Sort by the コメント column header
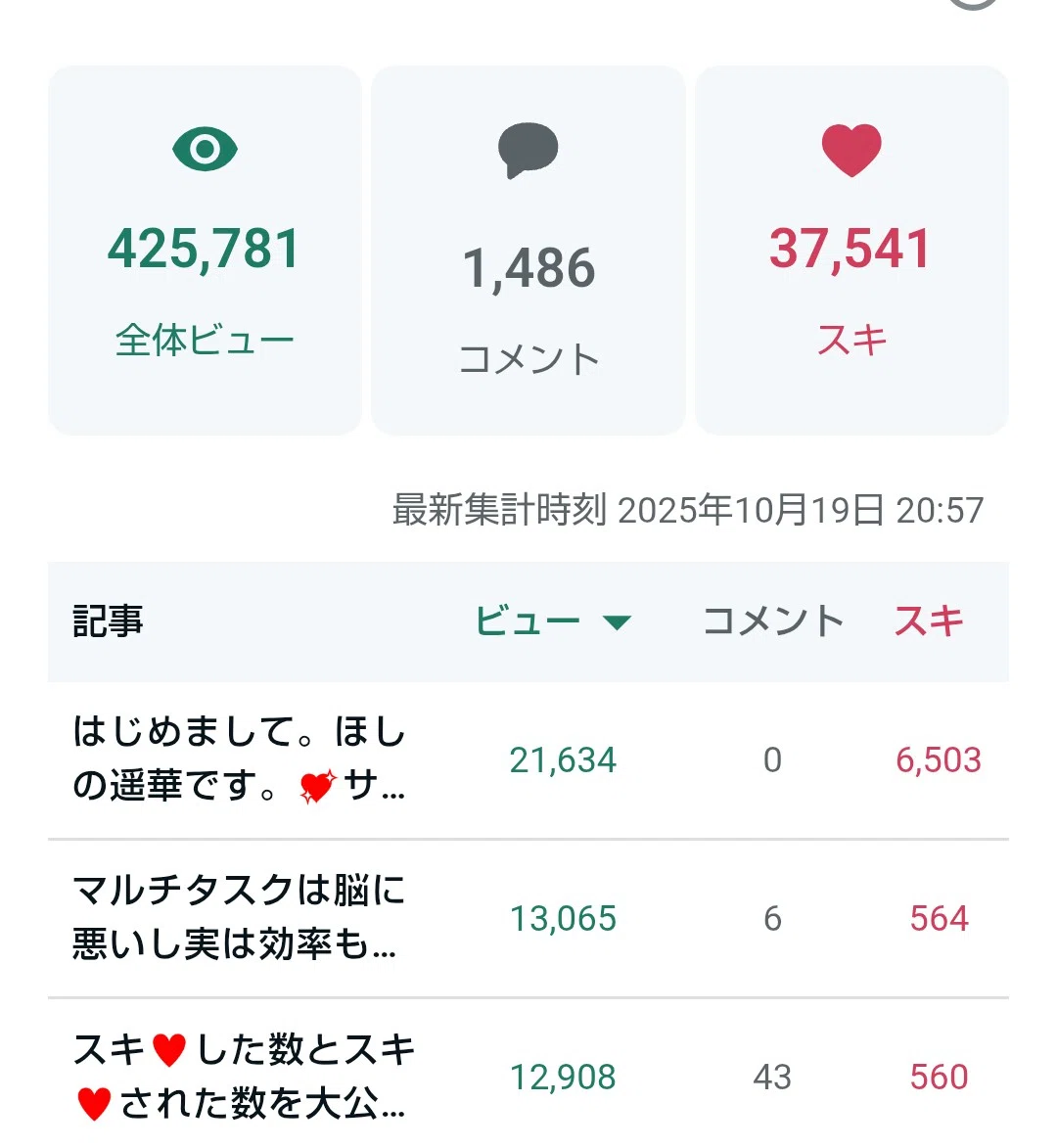The image size is (1057, 1148). 773,621
